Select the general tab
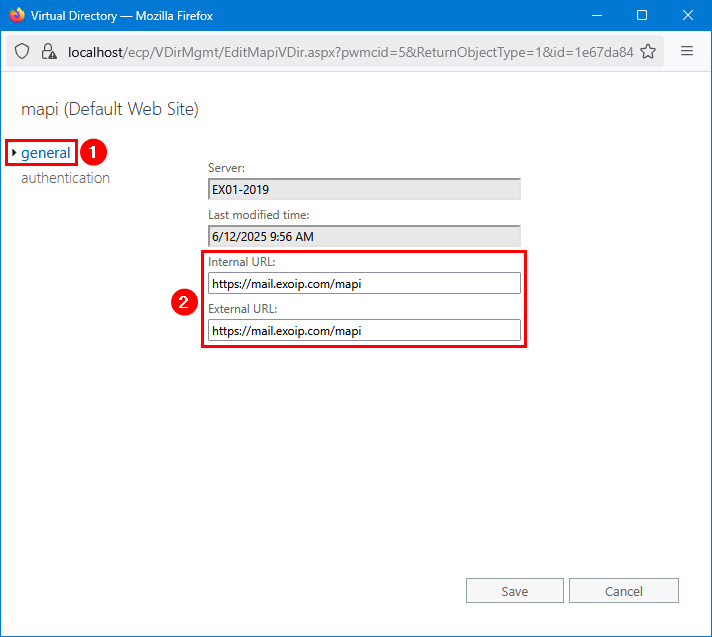 [x=46, y=153]
